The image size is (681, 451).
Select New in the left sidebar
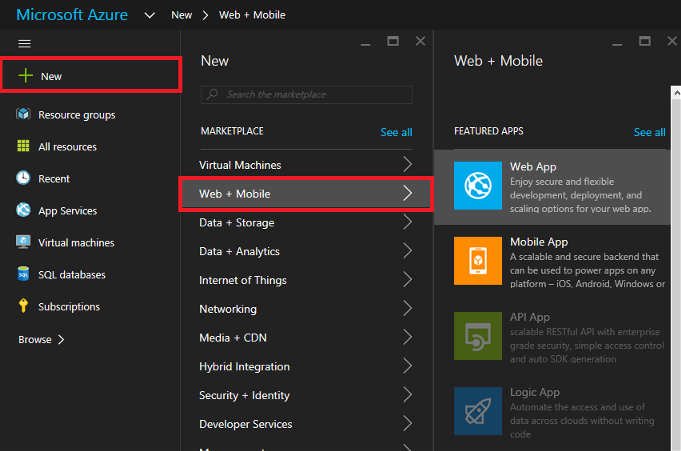click(x=90, y=75)
